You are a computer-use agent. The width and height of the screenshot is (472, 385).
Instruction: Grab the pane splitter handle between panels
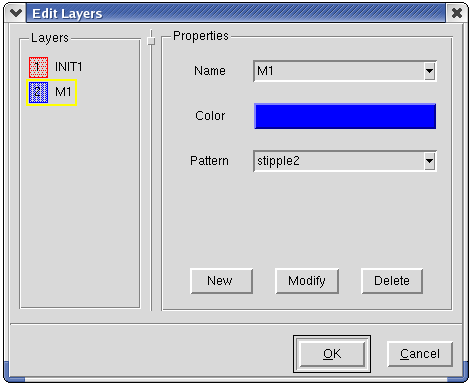tap(151, 41)
